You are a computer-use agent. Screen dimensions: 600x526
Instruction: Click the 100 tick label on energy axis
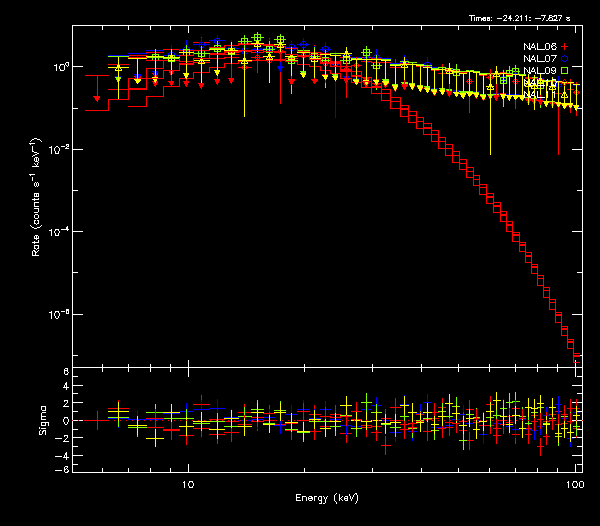[x=574, y=484]
